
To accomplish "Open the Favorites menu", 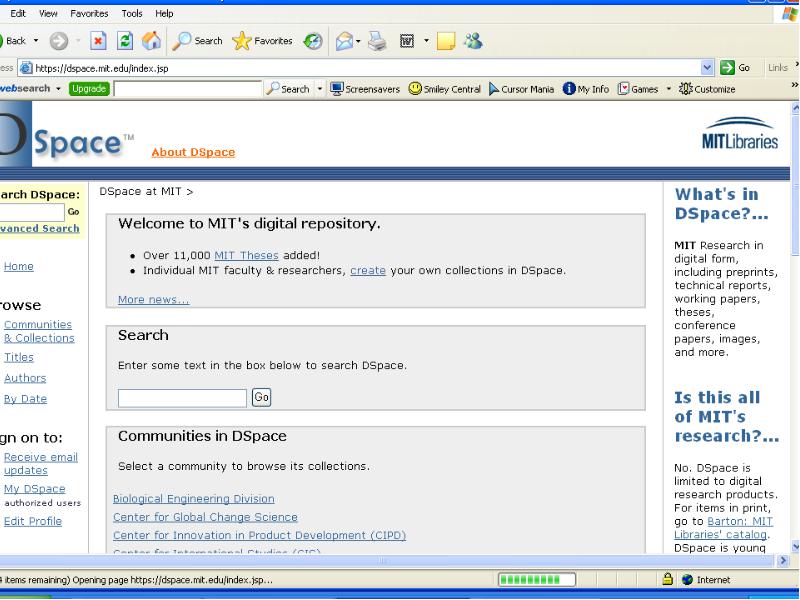I will (89, 14).
